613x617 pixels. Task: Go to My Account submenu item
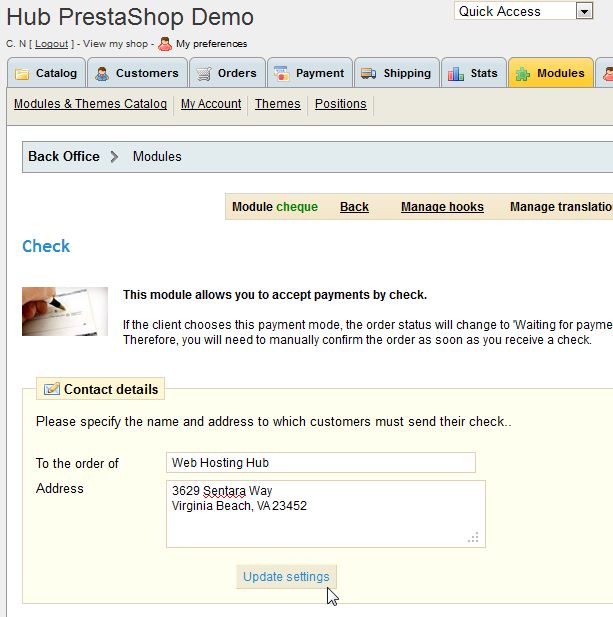[x=211, y=104]
